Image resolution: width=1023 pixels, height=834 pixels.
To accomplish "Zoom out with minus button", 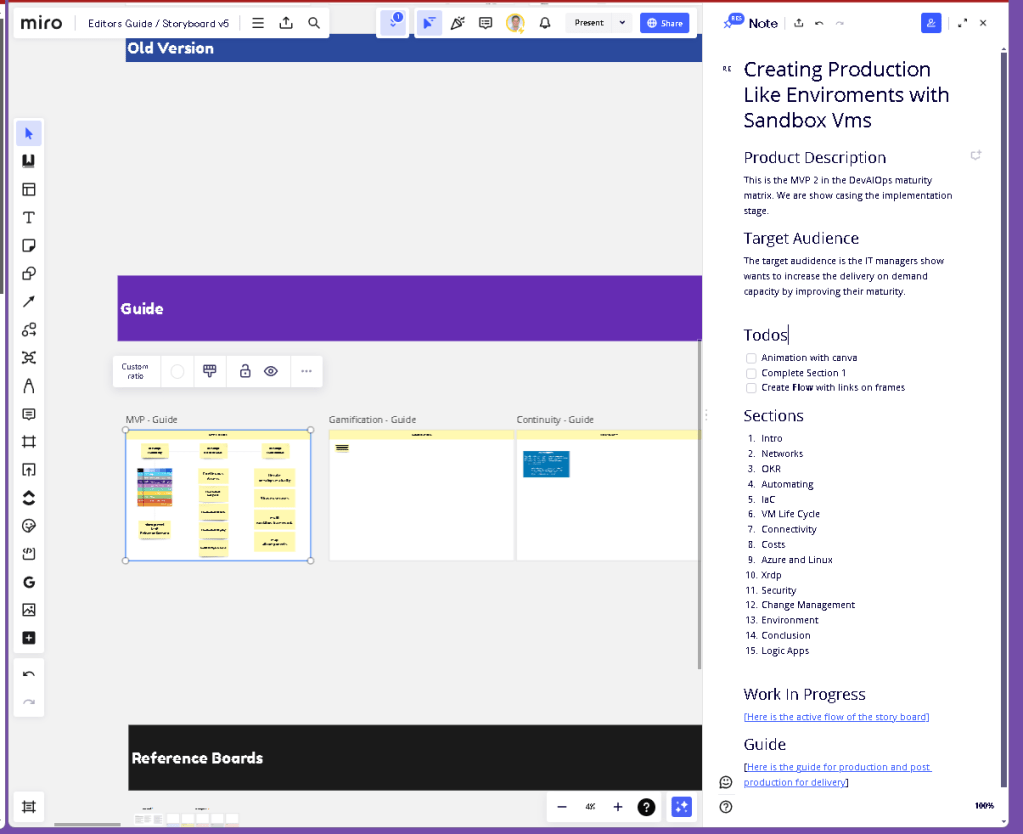I will pyautogui.click(x=562, y=807).
